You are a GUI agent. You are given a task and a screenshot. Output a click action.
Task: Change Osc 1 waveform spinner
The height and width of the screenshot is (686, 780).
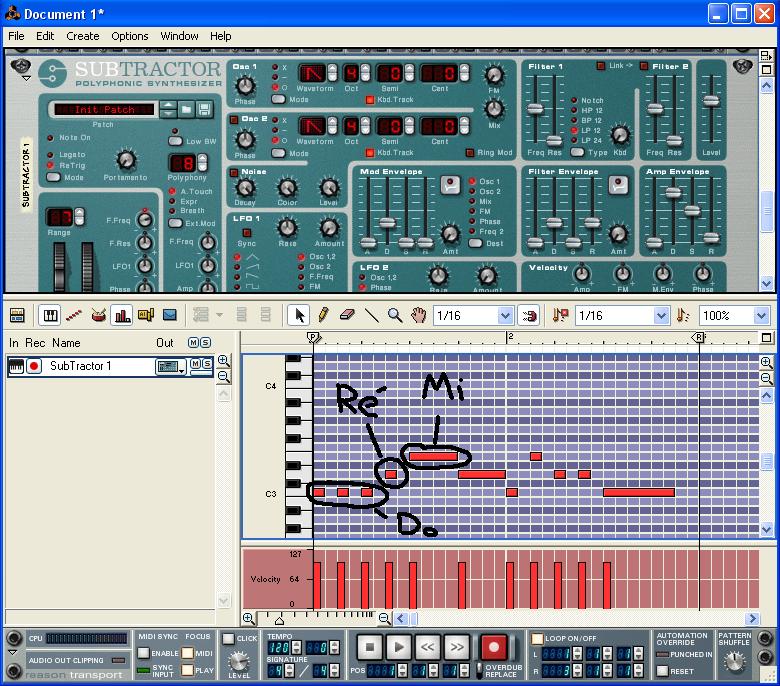point(332,73)
